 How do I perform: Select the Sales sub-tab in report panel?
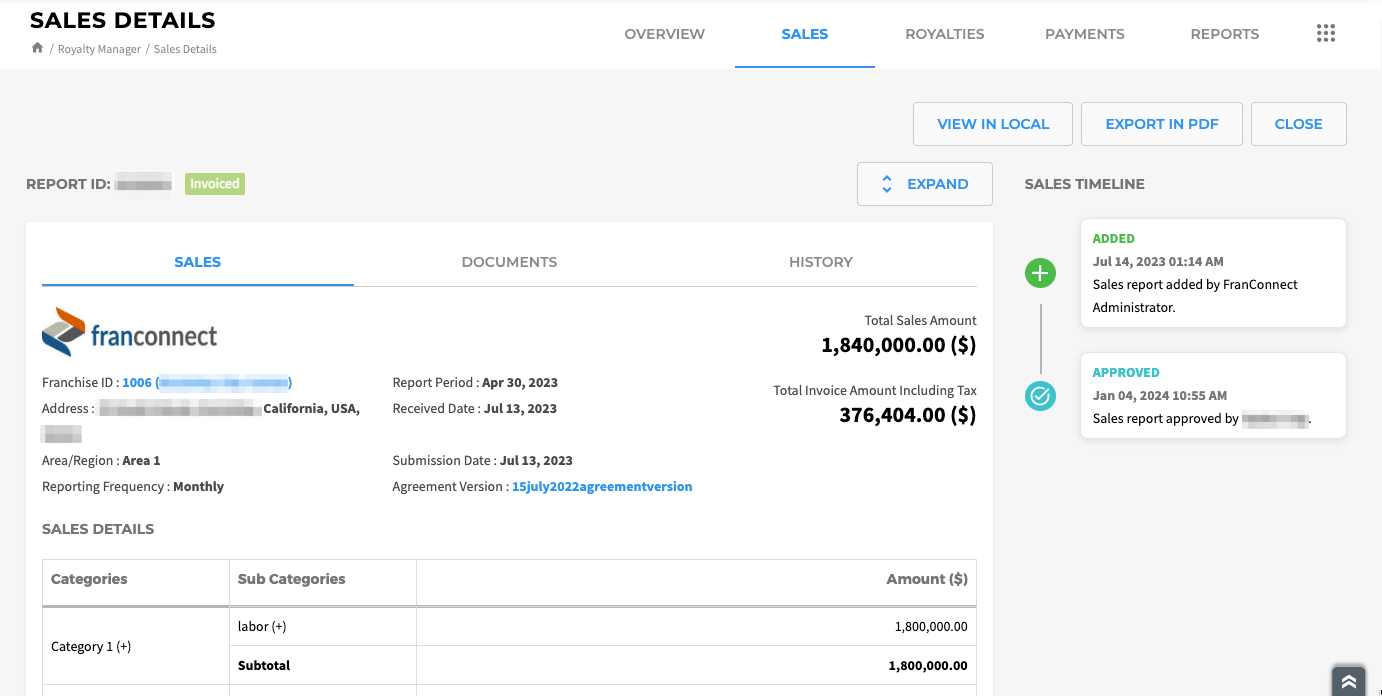click(x=198, y=262)
